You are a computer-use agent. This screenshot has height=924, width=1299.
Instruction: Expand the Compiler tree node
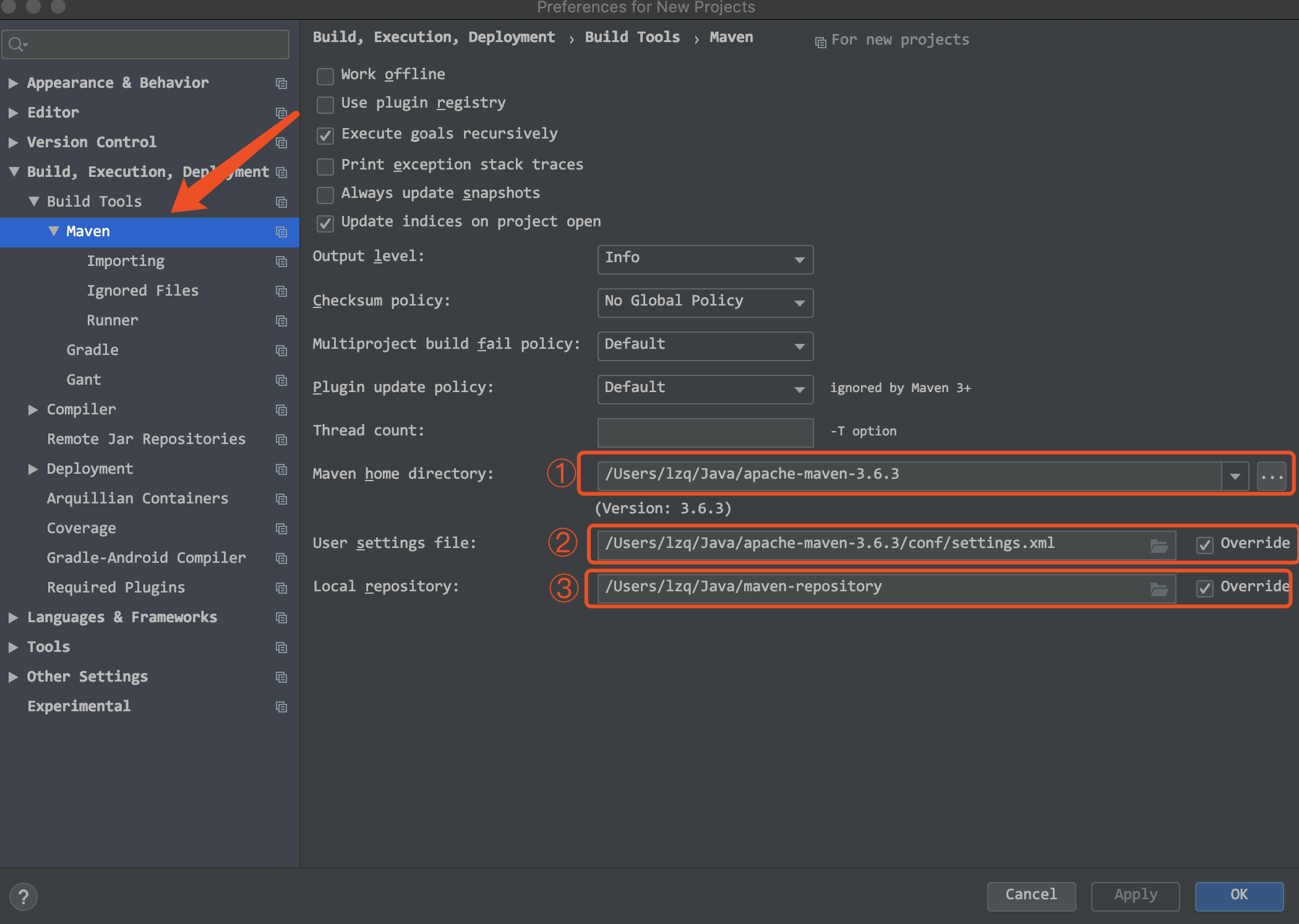(33, 409)
